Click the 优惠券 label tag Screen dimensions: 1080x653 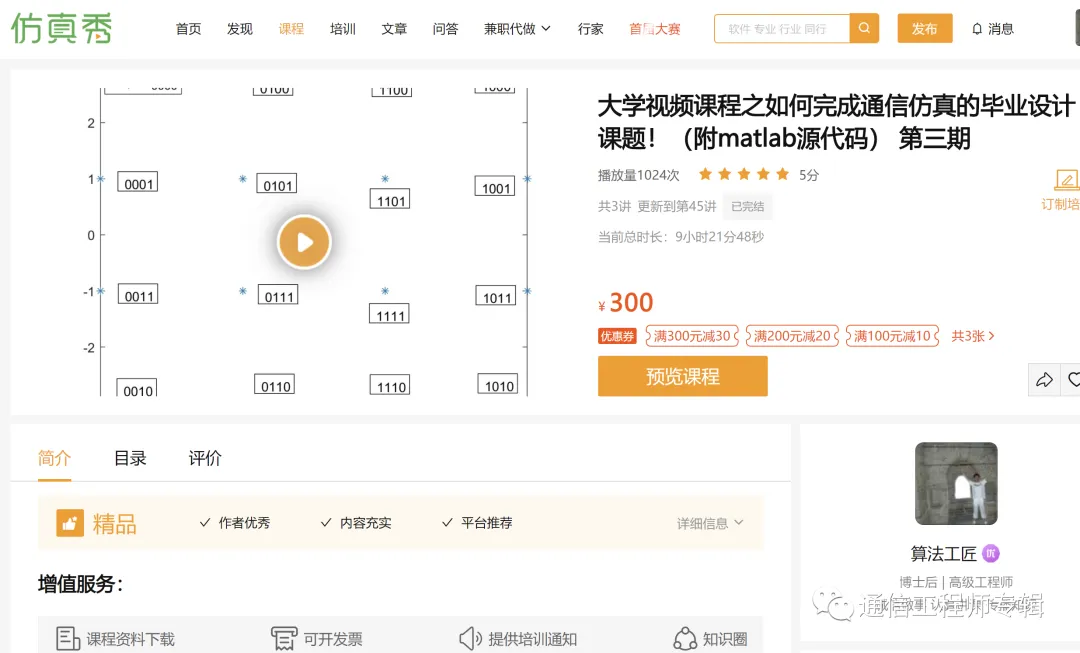[x=617, y=336]
